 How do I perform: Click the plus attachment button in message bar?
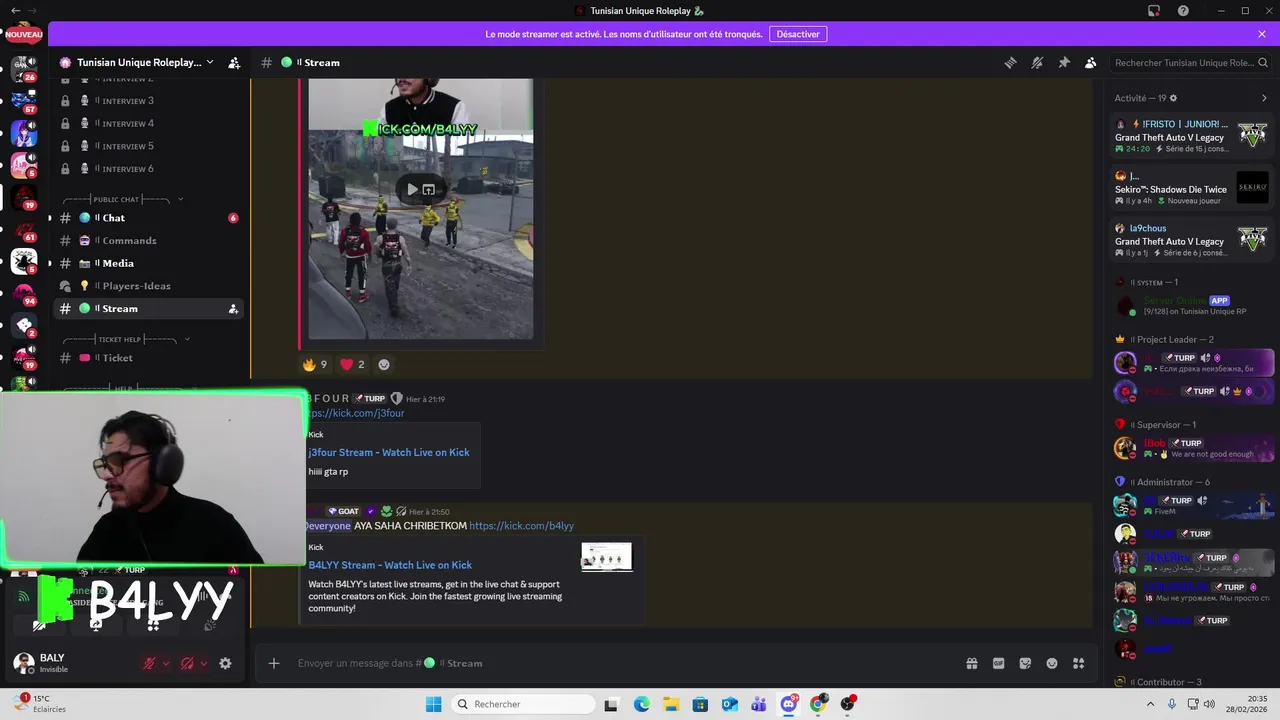(274, 663)
